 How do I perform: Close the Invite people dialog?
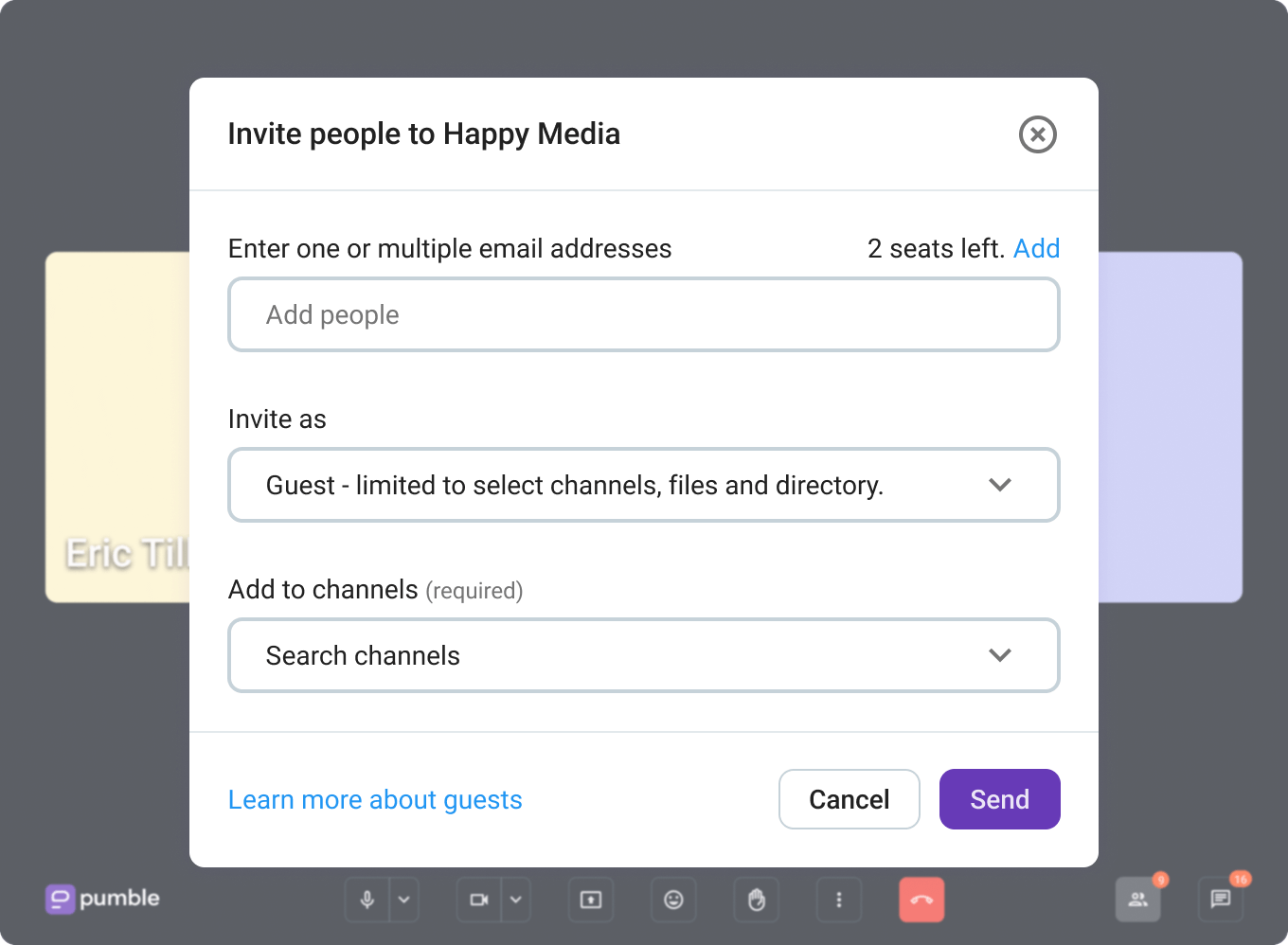pyautogui.click(x=1037, y=134)
